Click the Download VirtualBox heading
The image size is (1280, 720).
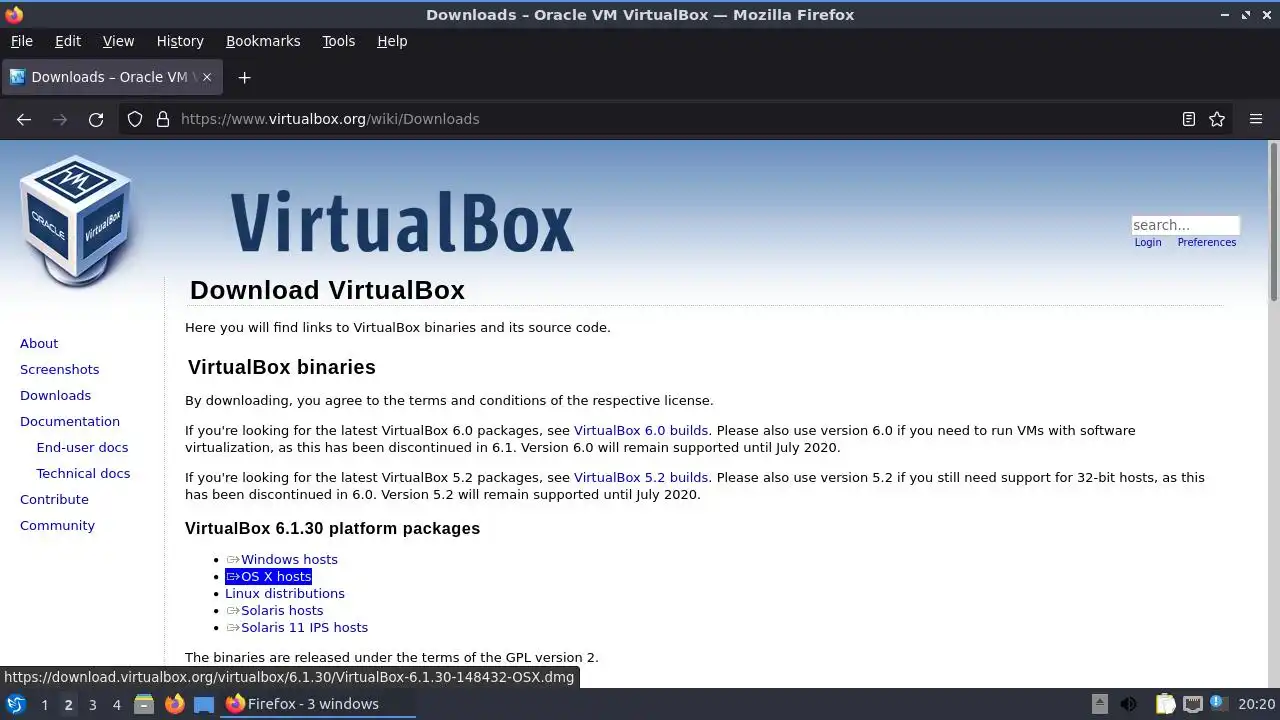(x=327, y=290)
